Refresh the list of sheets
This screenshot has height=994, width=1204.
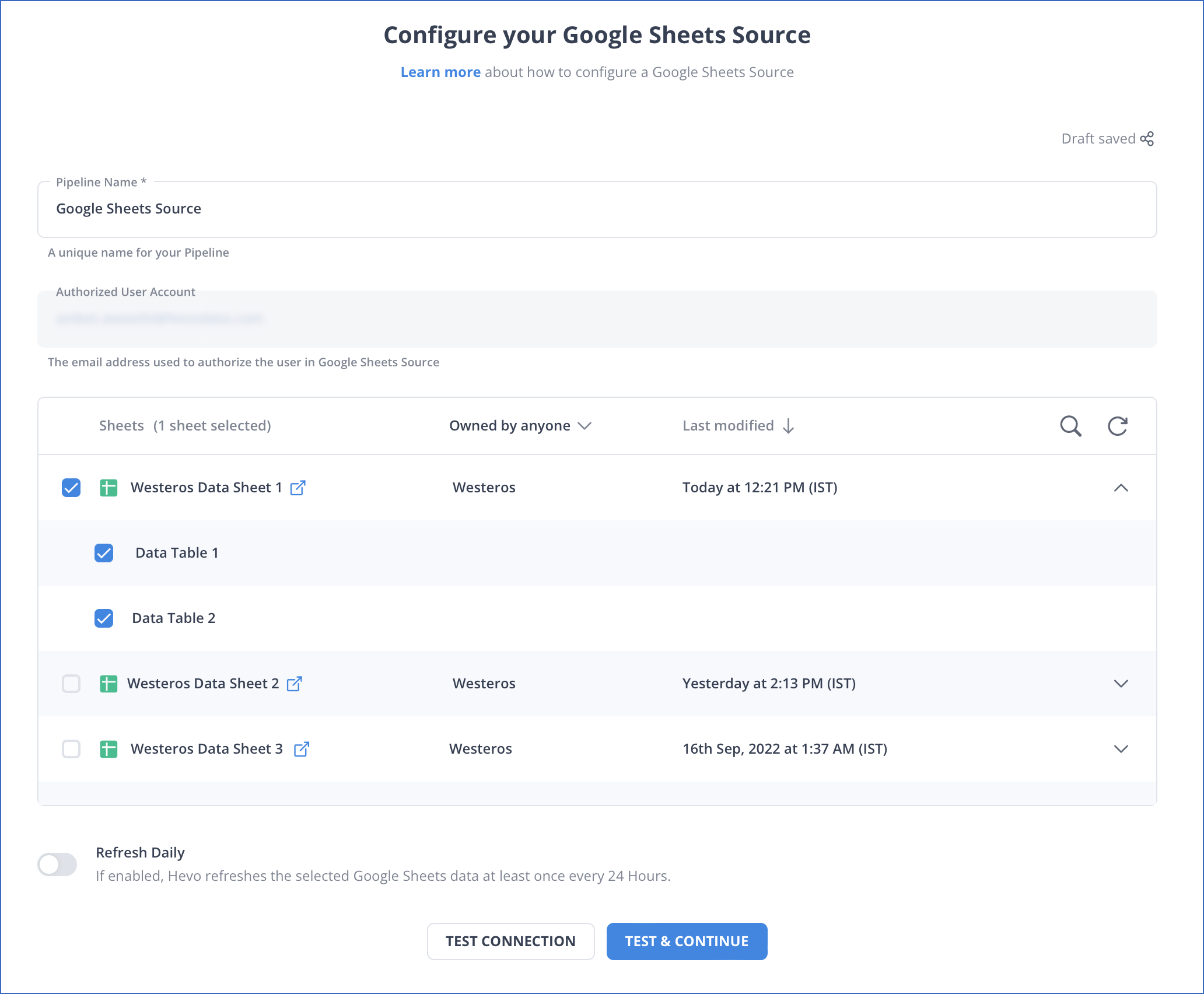pyautogui.click(x=1118, y=426)
